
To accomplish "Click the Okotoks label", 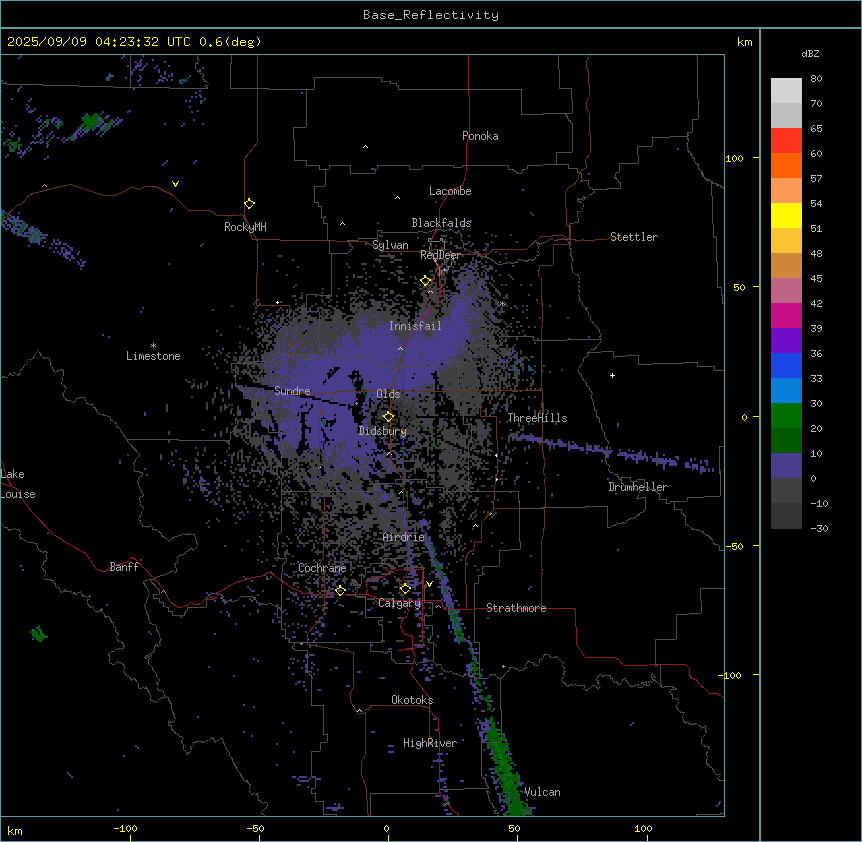I will pyautogui.click(x=412, y=700).
